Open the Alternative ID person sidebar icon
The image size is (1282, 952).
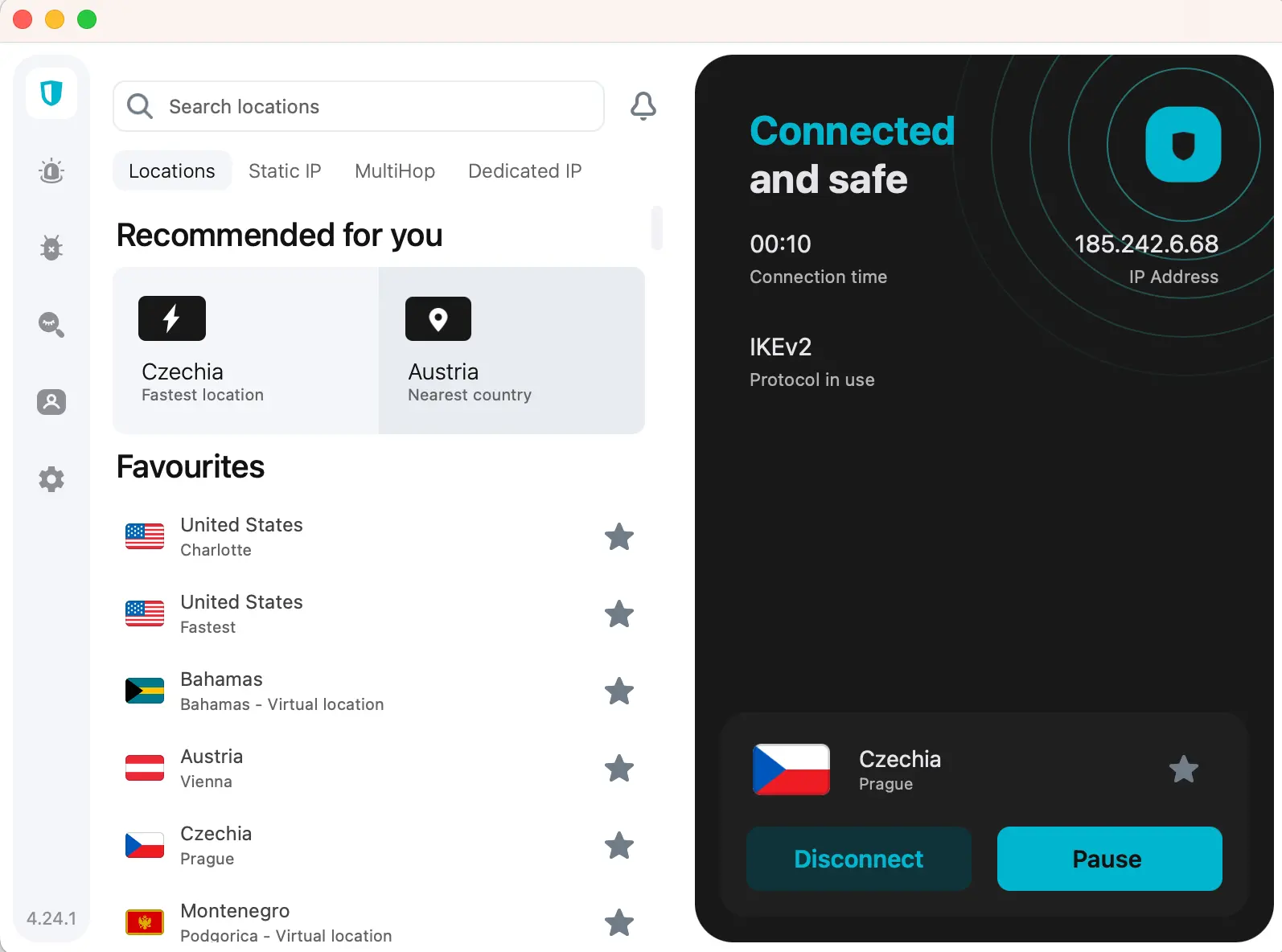pos(51,402)
